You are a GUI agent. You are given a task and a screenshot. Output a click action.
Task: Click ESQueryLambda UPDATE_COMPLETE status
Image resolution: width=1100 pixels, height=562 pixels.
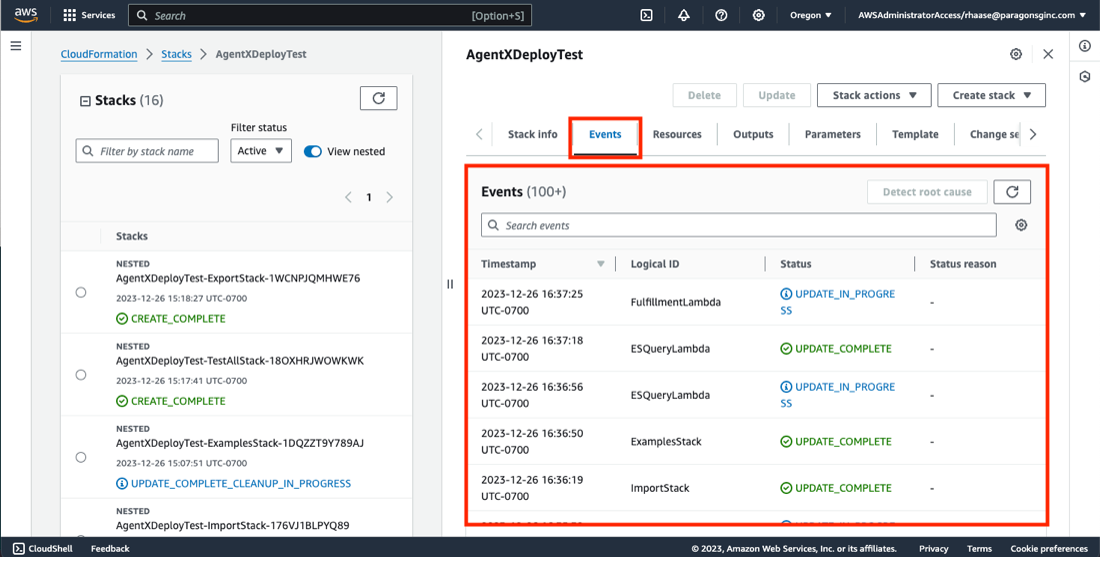click(836, 349)
